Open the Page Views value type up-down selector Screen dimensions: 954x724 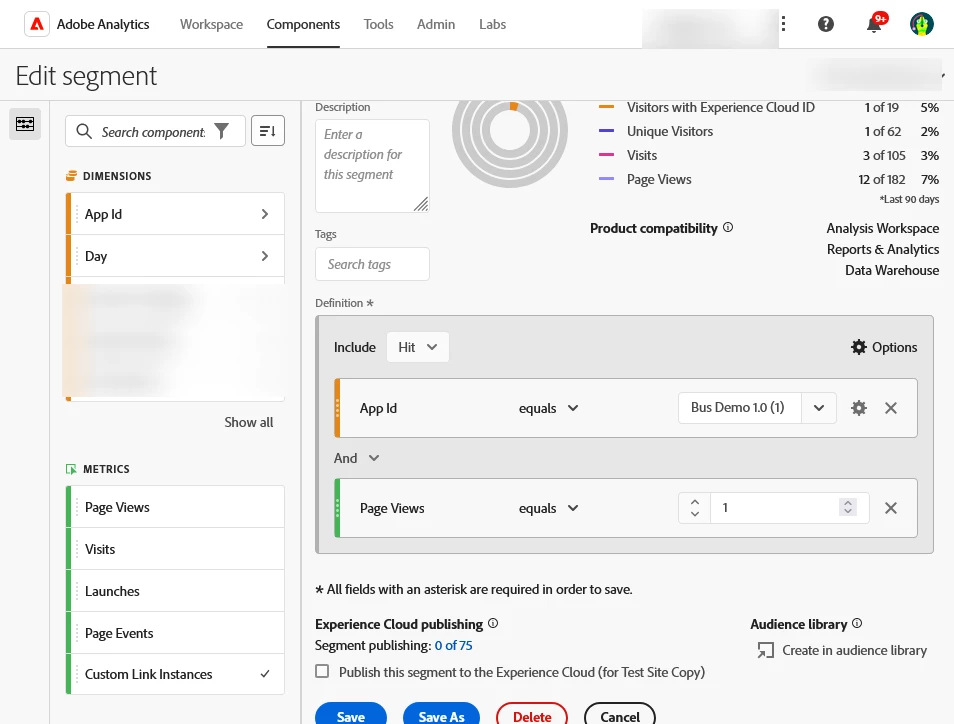pyautogui.click(x=695, y=508)
